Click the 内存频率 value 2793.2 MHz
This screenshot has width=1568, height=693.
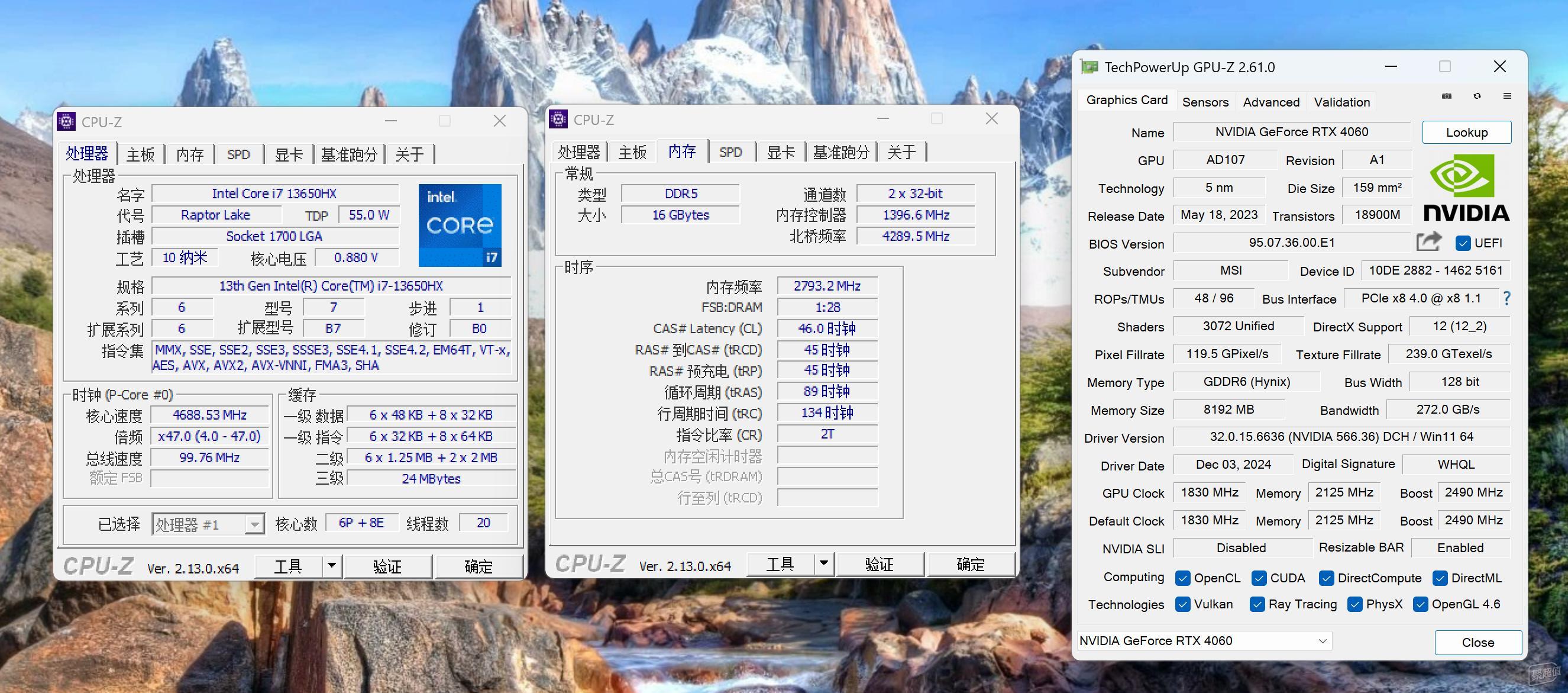[827, 286]
